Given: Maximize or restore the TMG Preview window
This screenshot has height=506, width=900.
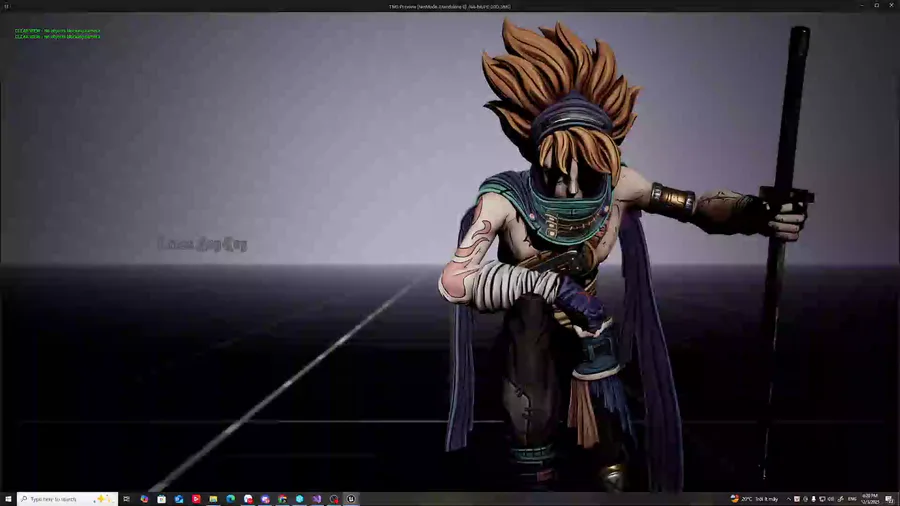Looking at the screenshot, I should [x=876, y=6].
